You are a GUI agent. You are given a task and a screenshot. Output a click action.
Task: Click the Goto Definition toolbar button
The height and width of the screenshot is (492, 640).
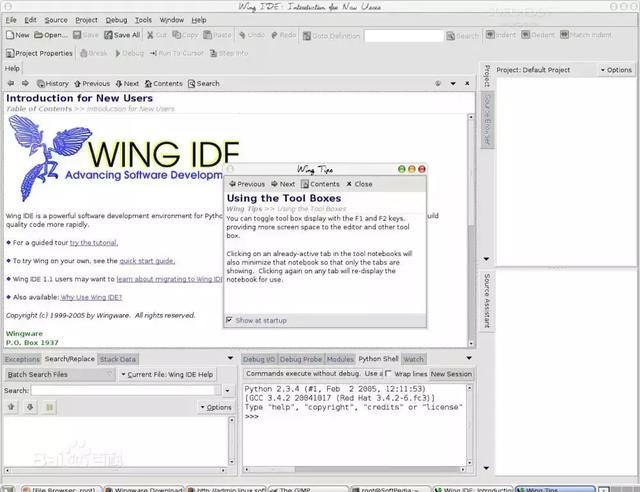331,36
